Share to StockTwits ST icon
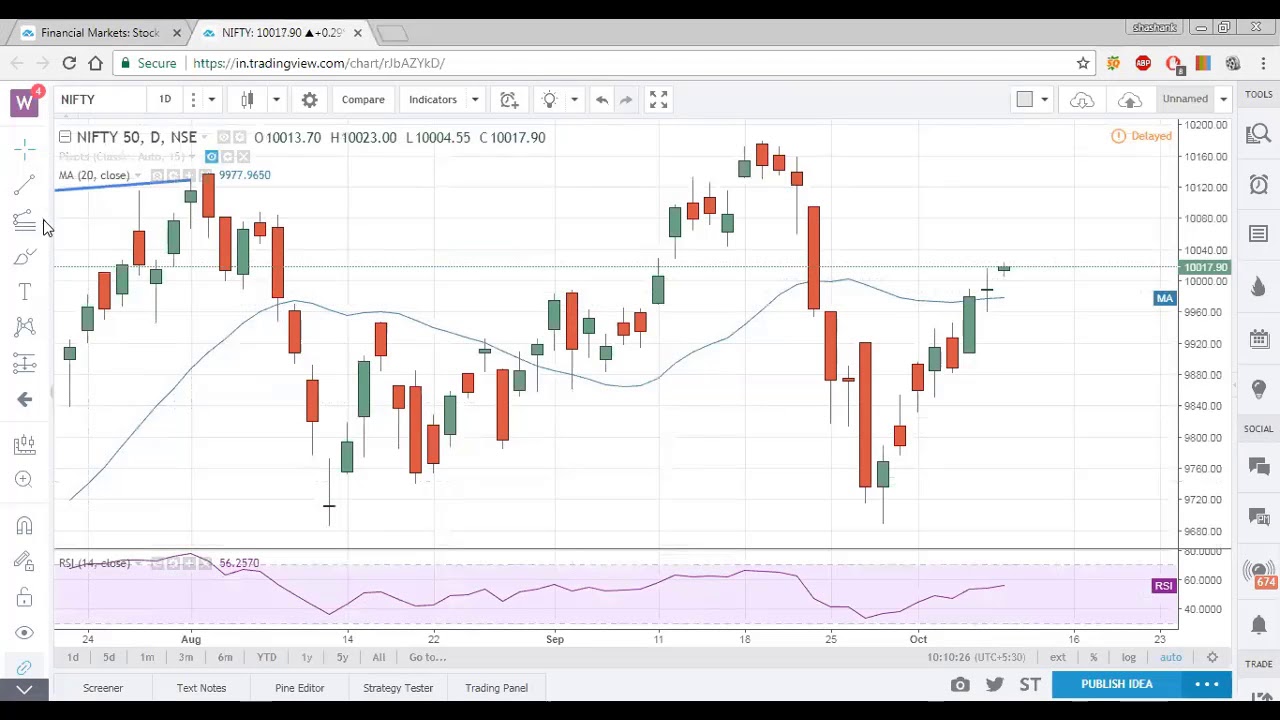Screen dimensions: 1280x720 (1030, 685)
